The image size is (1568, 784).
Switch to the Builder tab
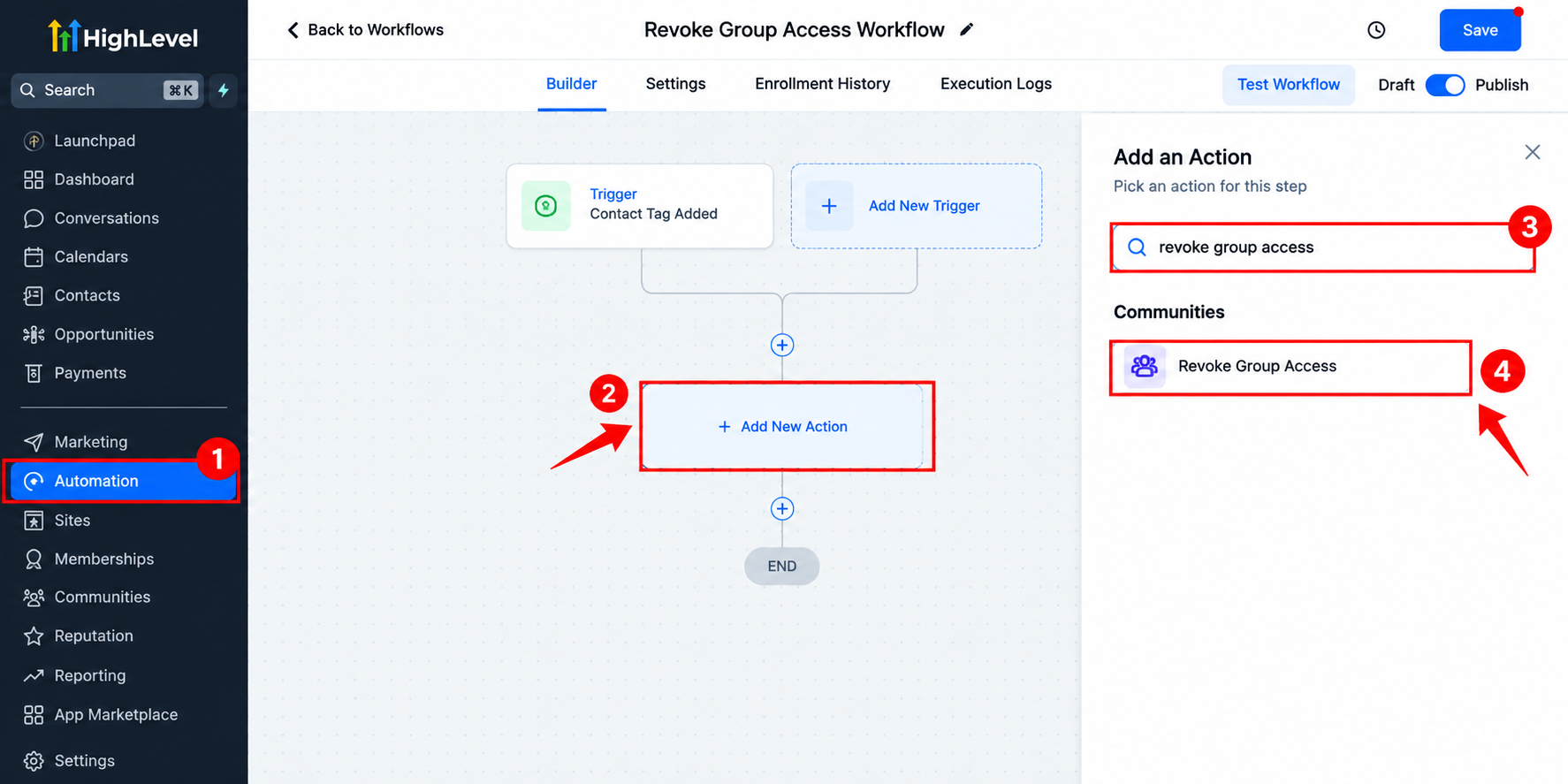tap(571, 84)
